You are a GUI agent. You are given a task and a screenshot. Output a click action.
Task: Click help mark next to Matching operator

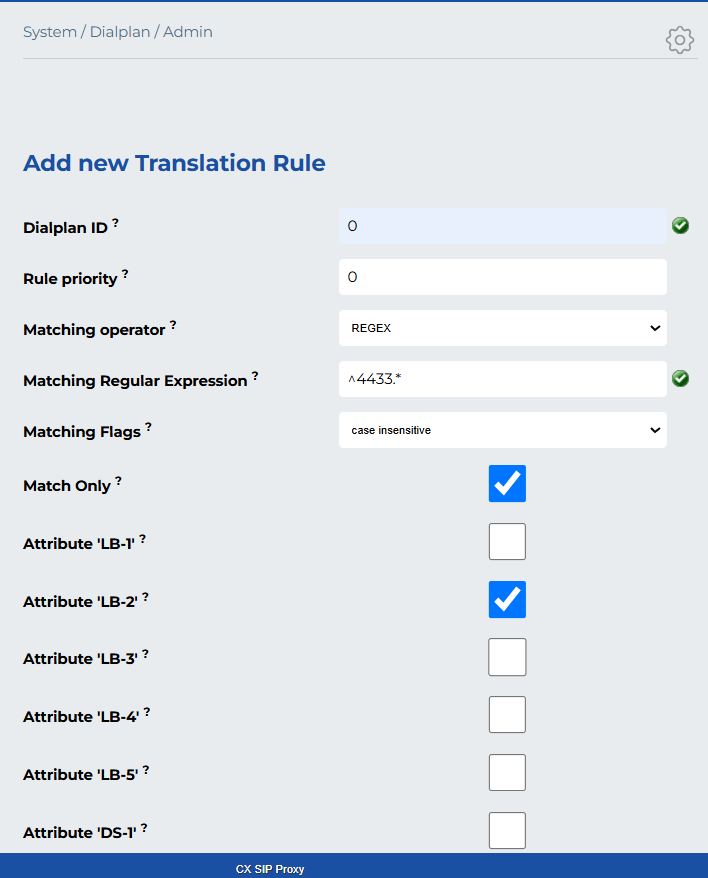[173, 325]
